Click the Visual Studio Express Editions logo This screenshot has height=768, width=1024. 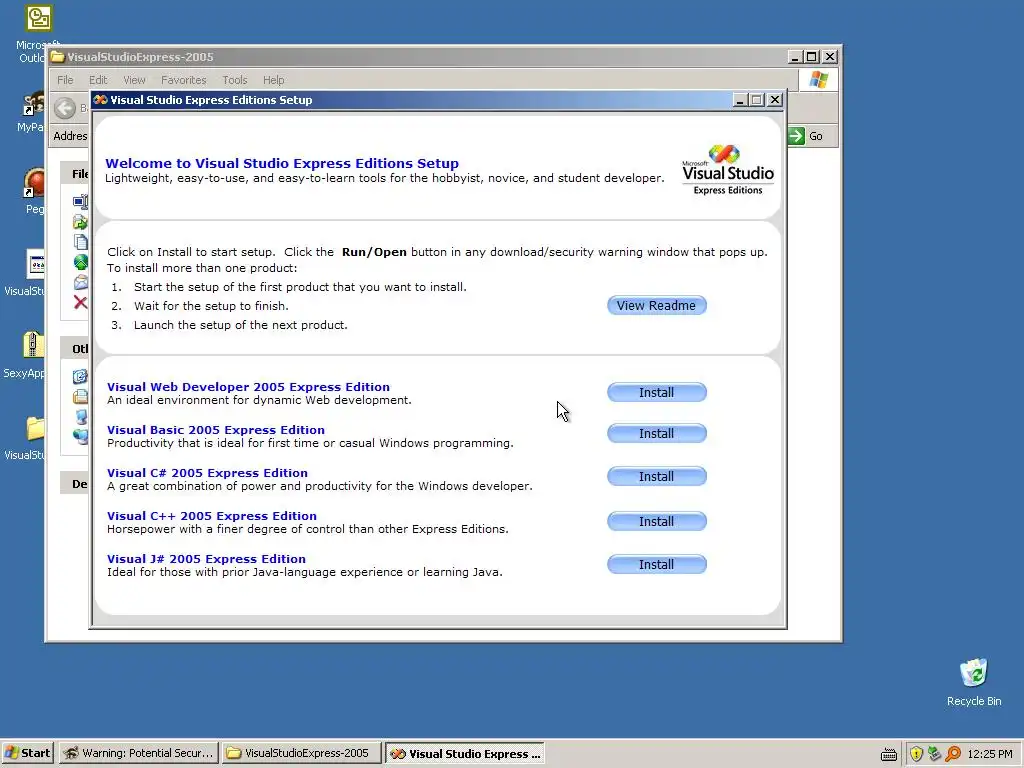(728, 170)
